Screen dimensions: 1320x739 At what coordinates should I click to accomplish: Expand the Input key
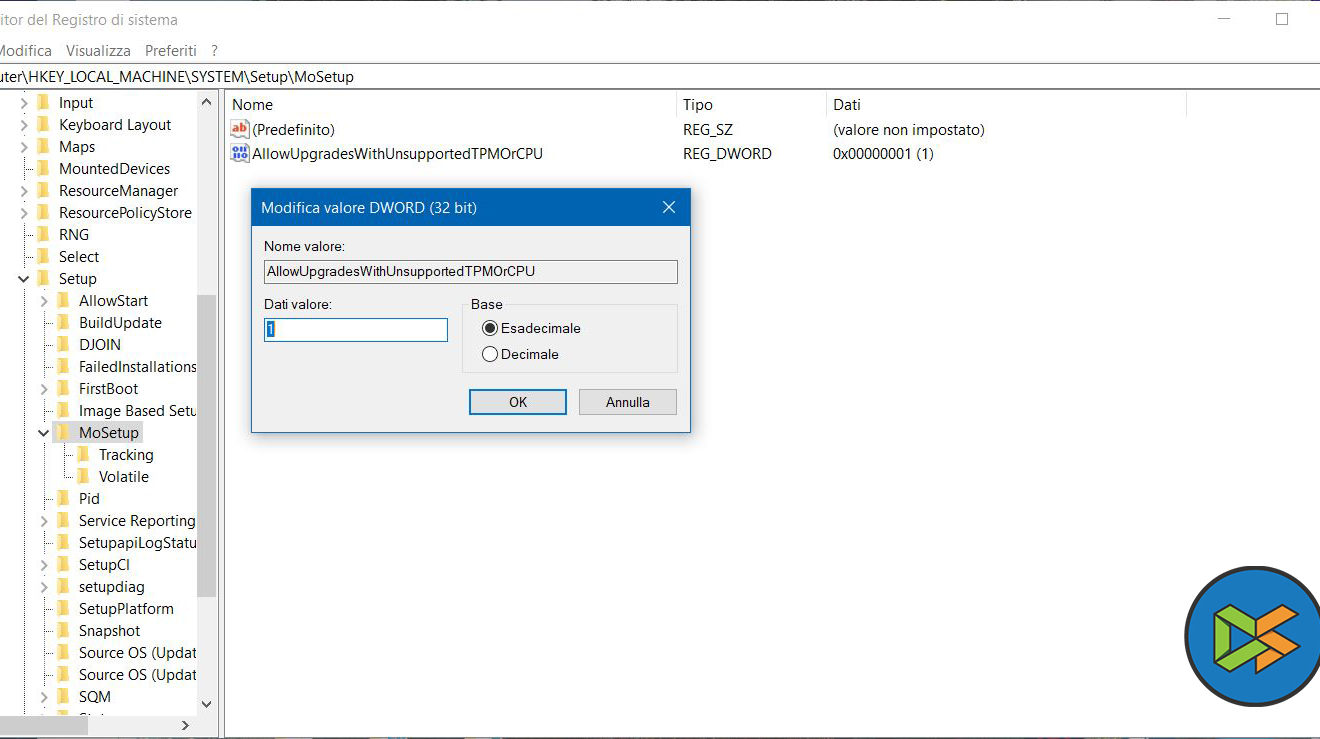[x=24, y=102]
